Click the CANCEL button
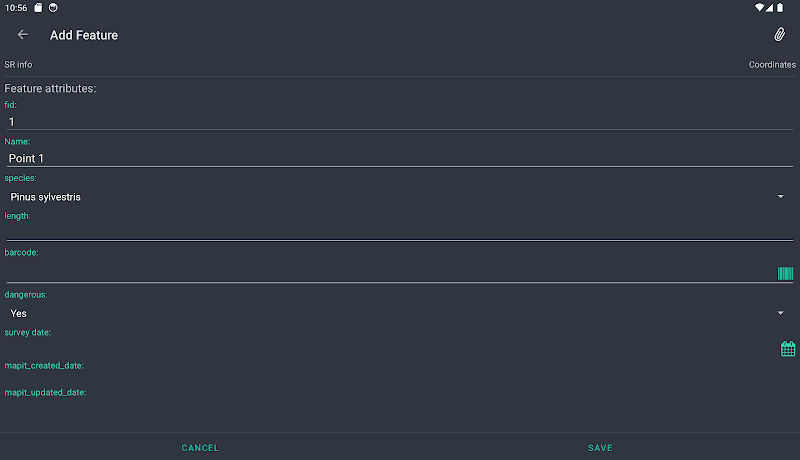The image size is (800, 460). [200, 448]
